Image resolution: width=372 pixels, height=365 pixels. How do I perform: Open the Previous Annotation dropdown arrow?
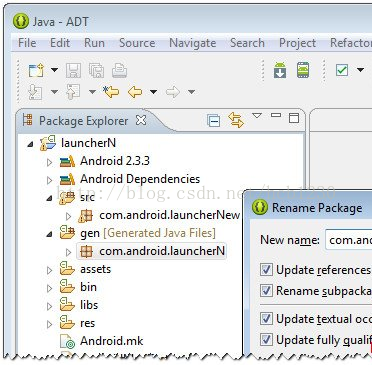92,92
